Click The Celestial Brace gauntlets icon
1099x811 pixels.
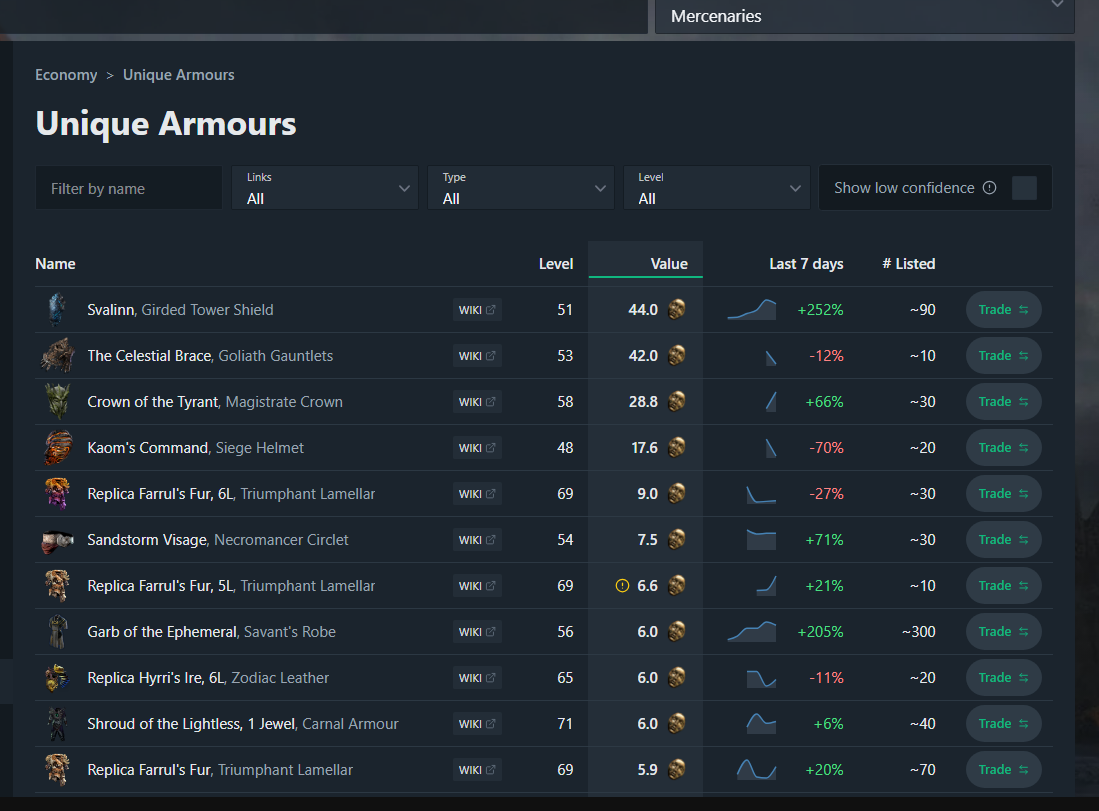(57, 355)
